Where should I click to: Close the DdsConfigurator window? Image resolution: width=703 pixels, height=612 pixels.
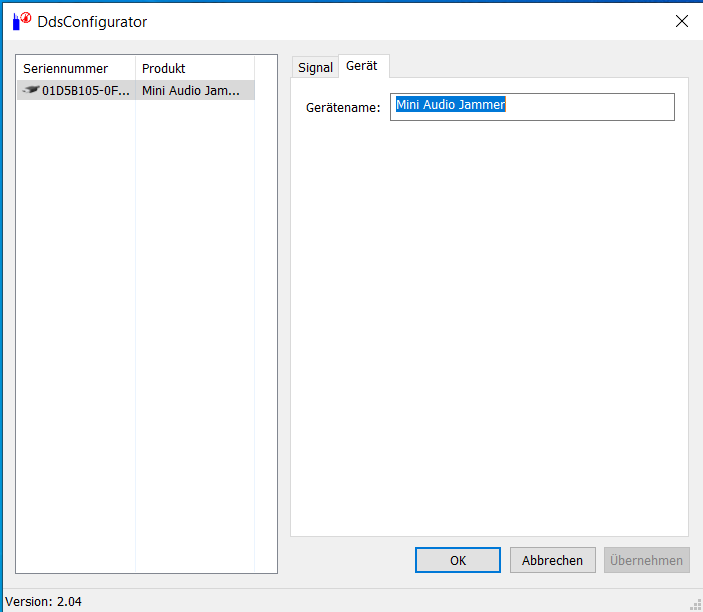coord(682,21)
